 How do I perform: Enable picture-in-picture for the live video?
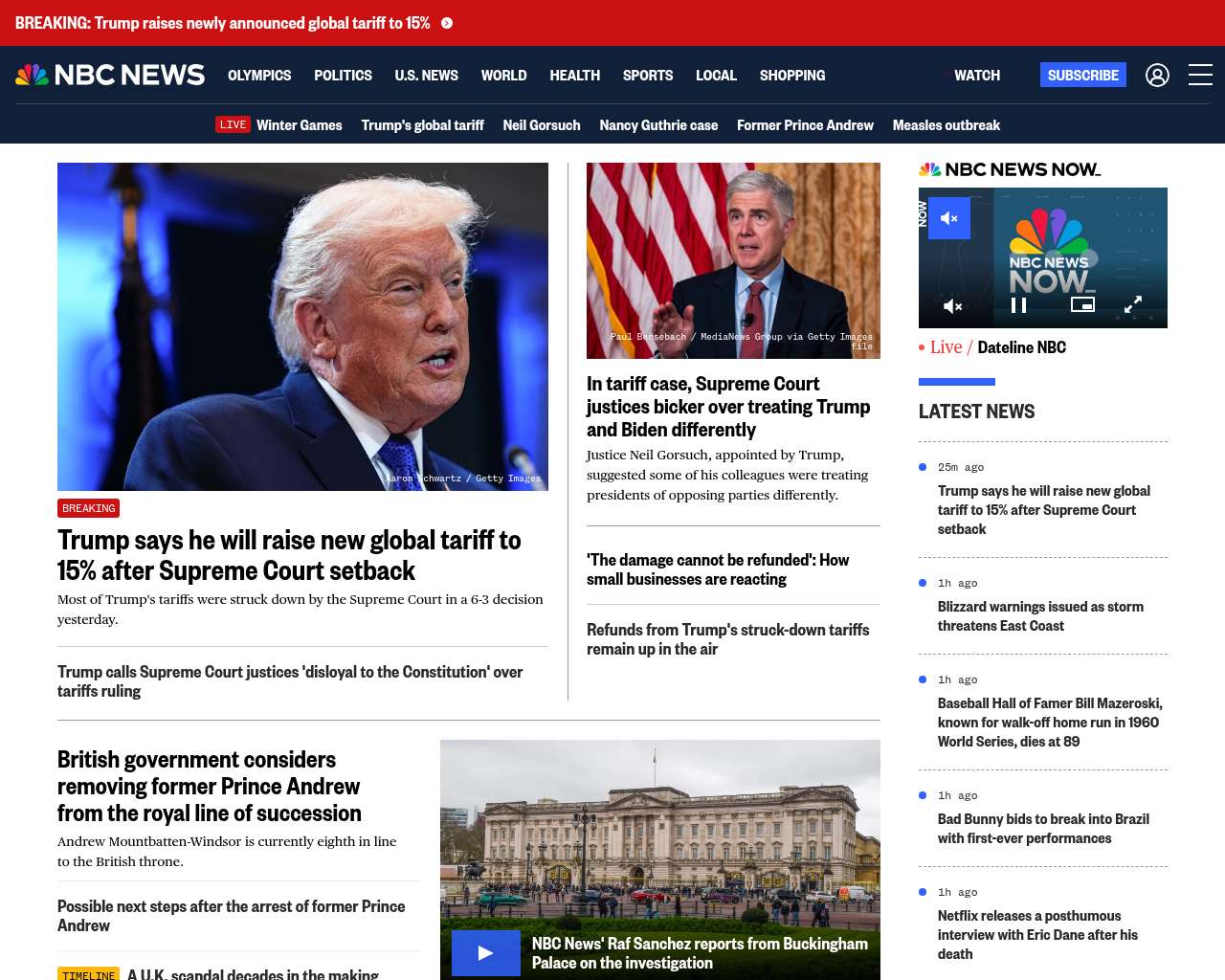1082,304
